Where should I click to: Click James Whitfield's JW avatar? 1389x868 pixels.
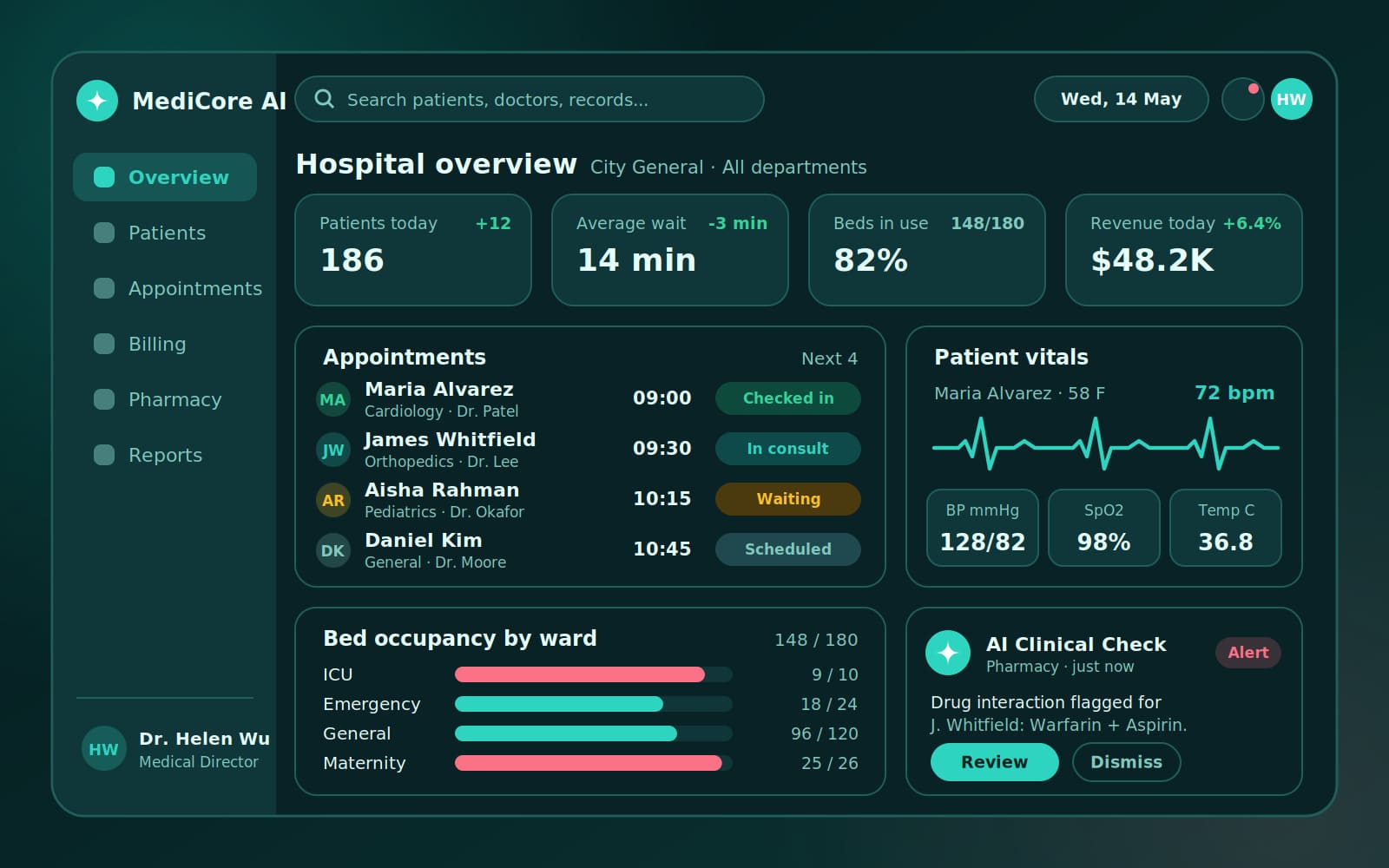click(x=332, y=450)
